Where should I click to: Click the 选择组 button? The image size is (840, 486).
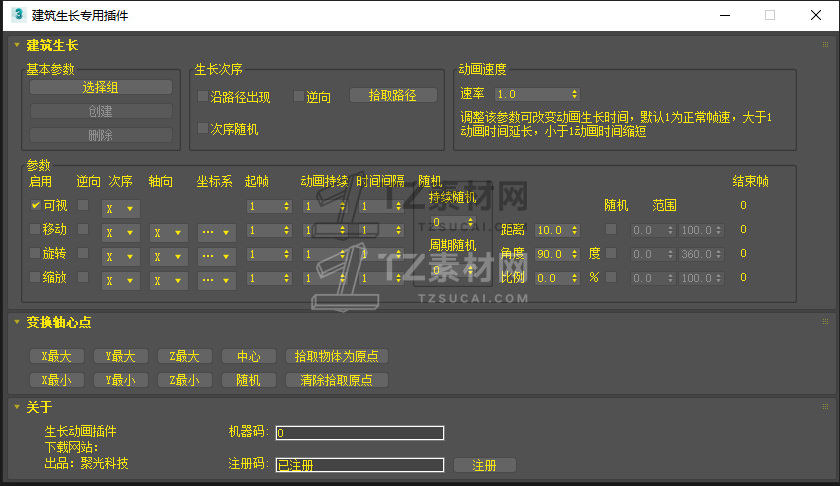(x=101, y=87)
